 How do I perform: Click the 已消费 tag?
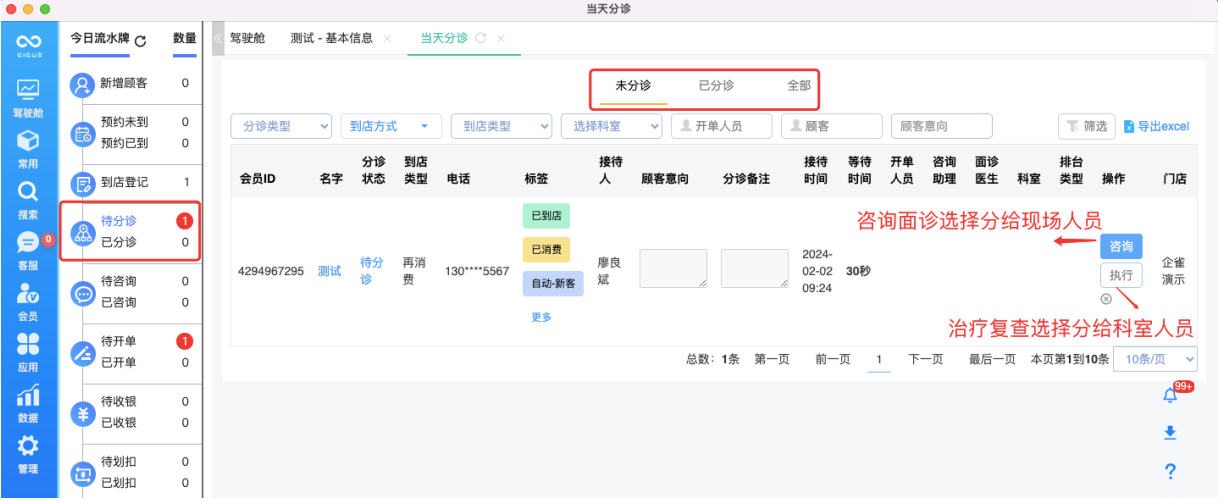(x=546, y=249)
